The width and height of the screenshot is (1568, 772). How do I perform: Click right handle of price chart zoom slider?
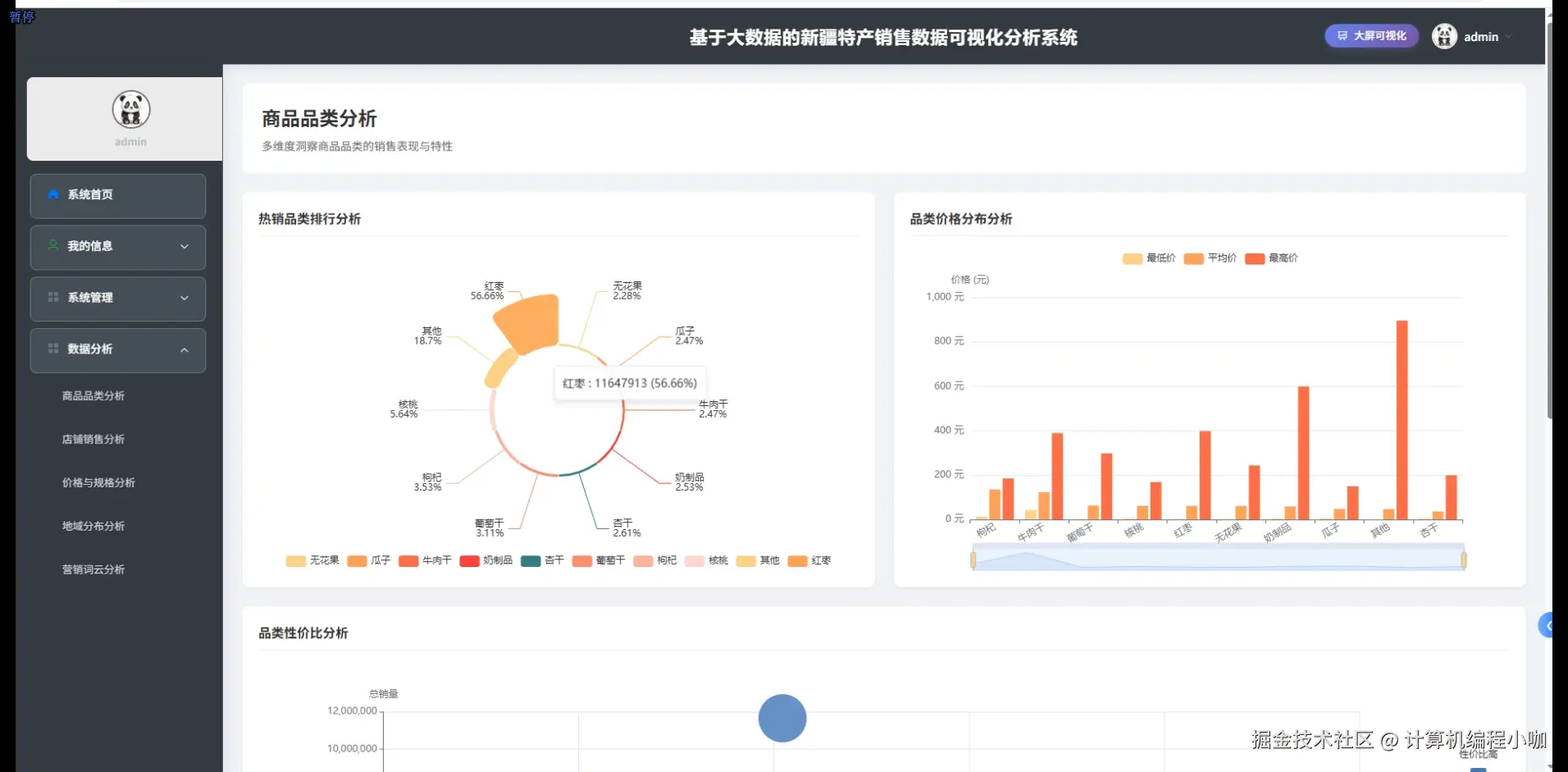pyautogui.click(x=1464, y=560)
